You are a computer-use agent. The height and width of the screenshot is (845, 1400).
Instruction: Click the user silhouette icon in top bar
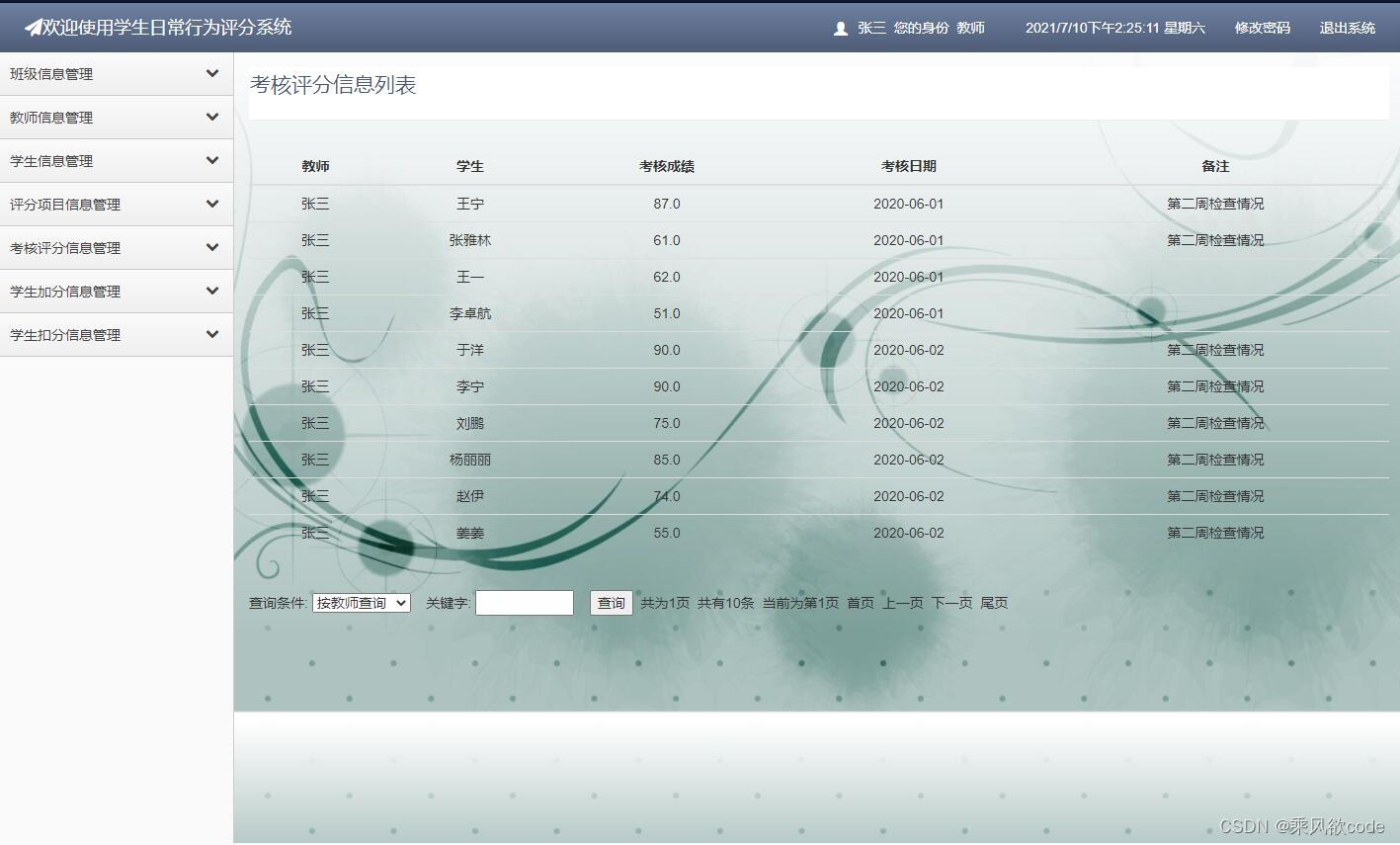[x=839, y=28]
